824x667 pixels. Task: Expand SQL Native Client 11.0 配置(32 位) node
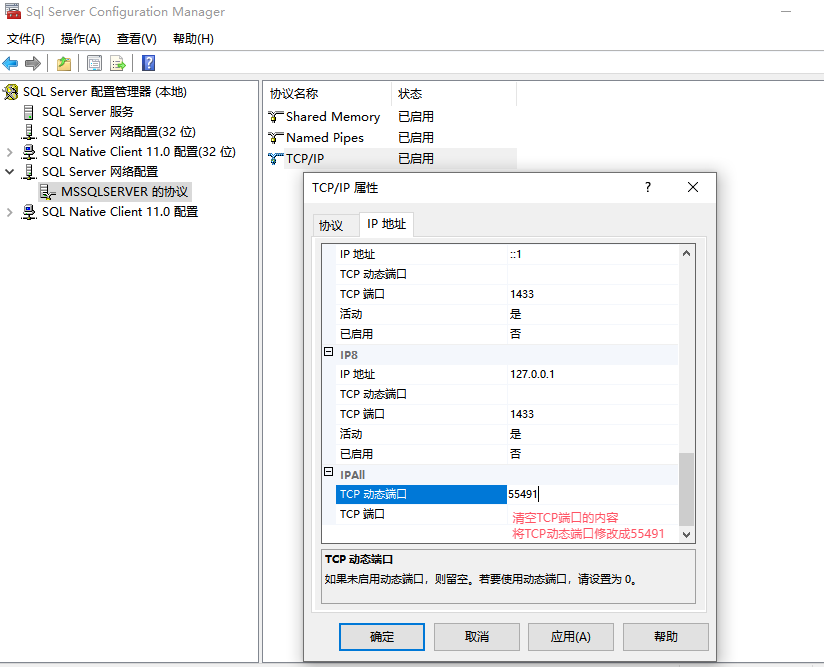coord(10,152)
